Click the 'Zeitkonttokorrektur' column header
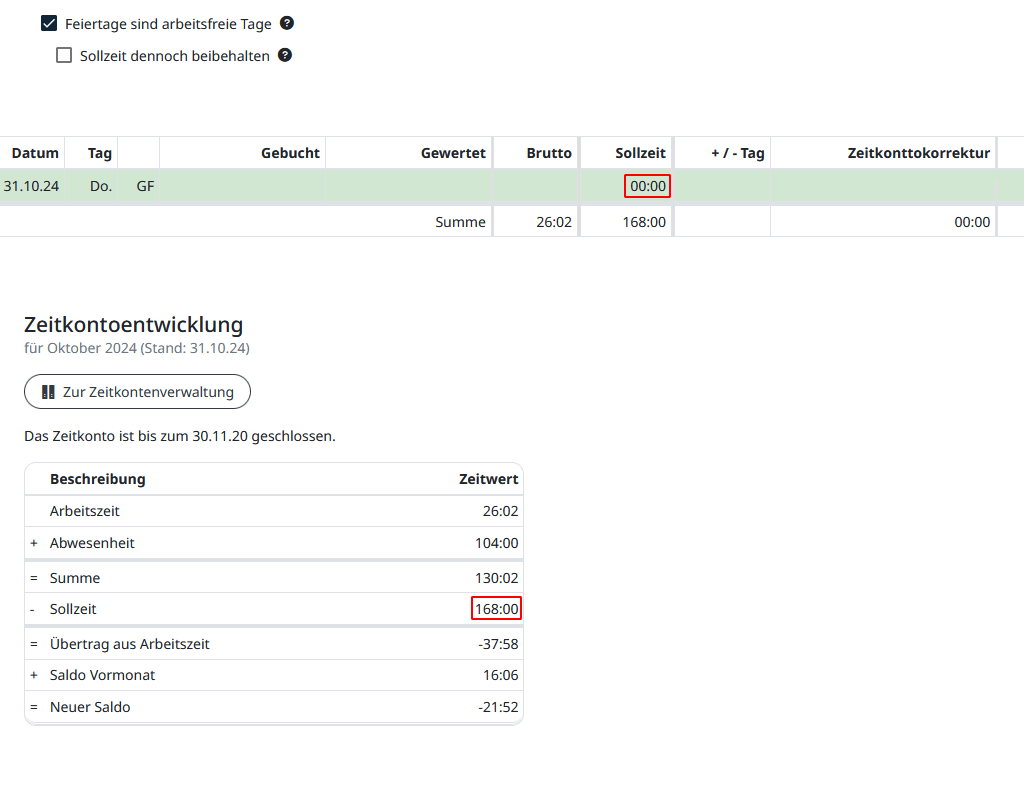Screen dimensions: 1024x800 (x=918, y=153)
